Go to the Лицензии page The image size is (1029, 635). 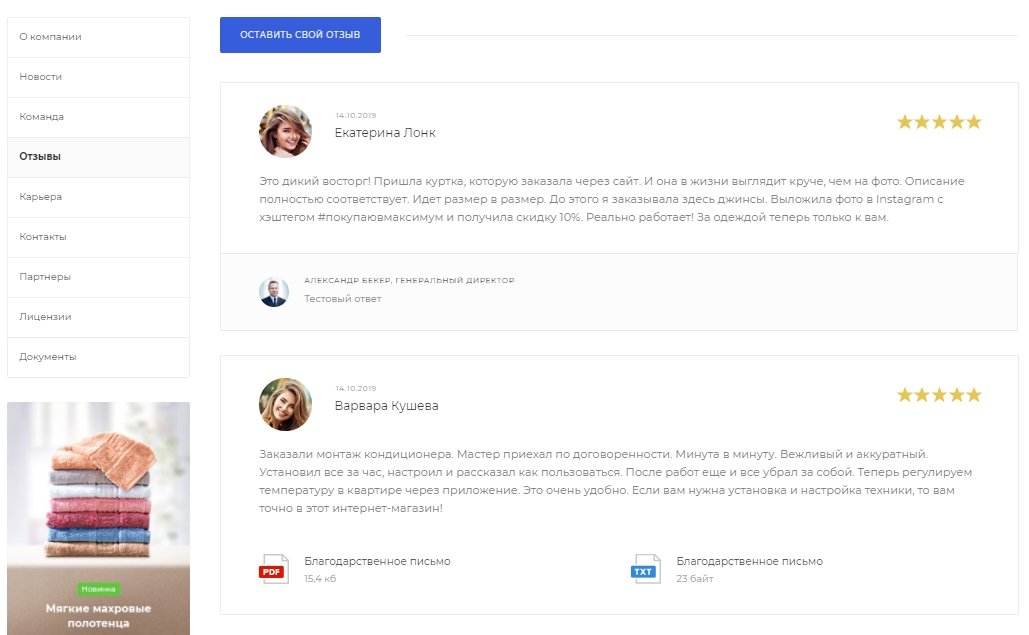click(98, 317)
